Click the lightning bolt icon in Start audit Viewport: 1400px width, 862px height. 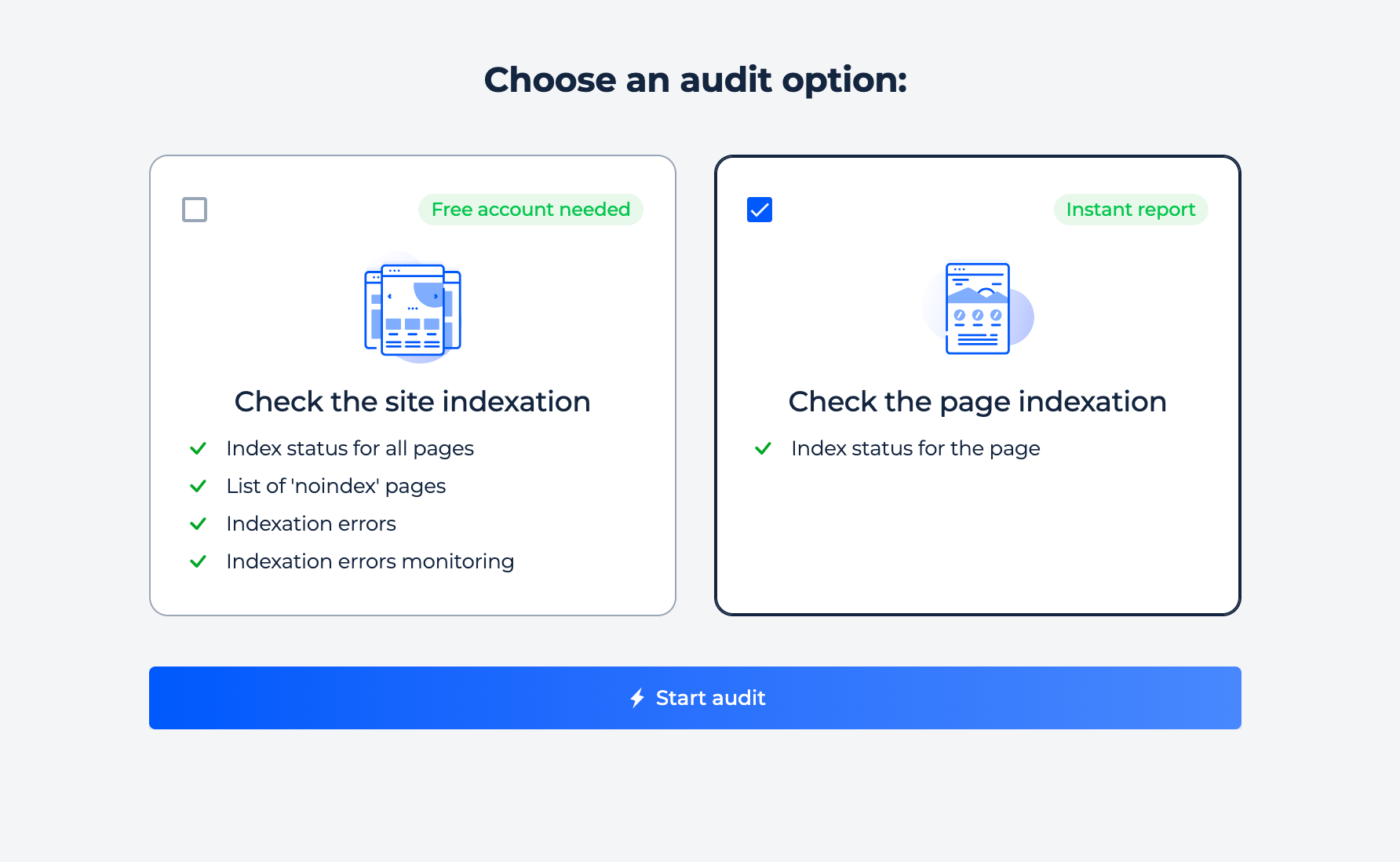pos(637,698)
